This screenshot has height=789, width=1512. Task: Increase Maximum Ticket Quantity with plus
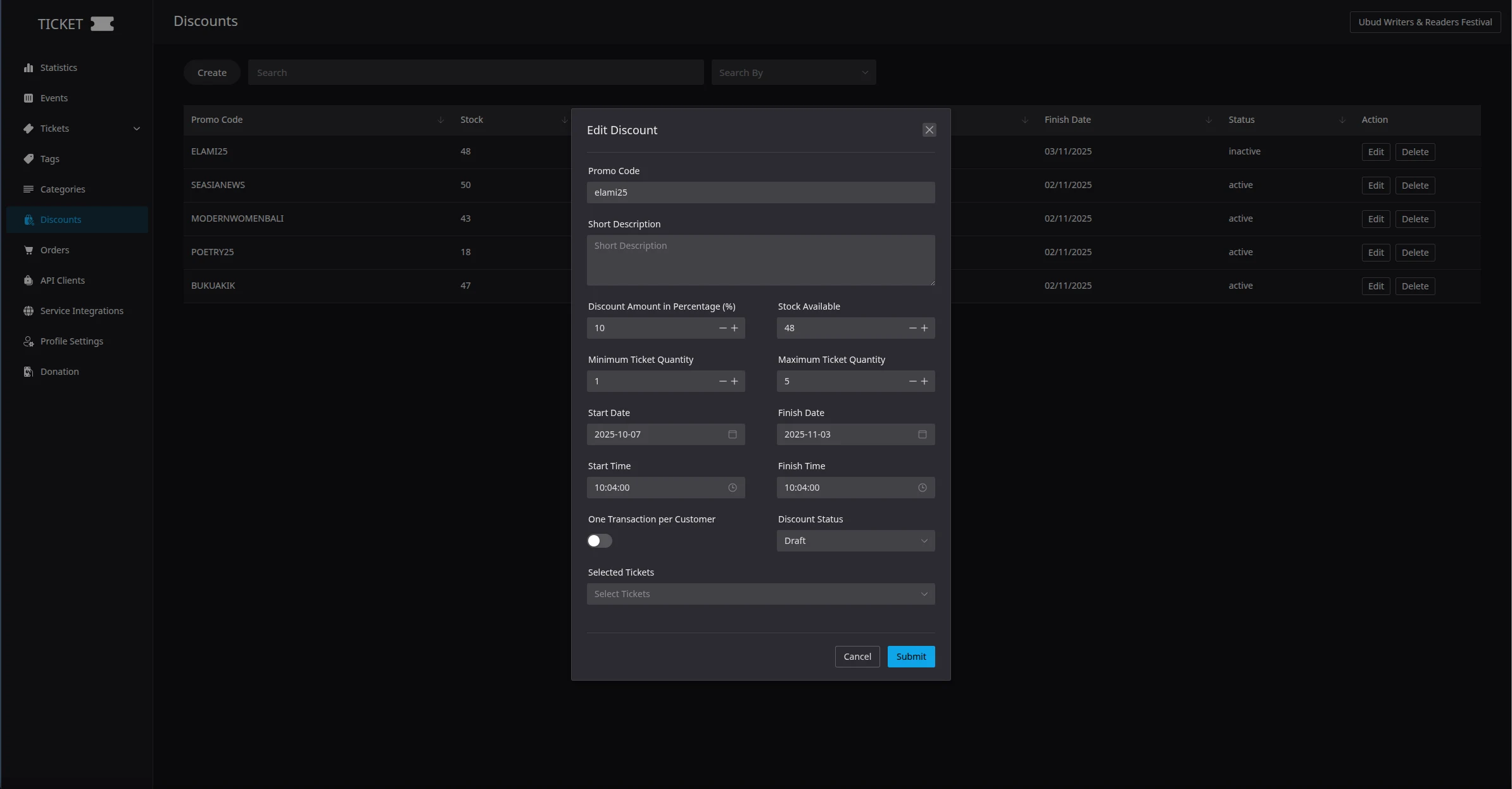coord(924,381)
